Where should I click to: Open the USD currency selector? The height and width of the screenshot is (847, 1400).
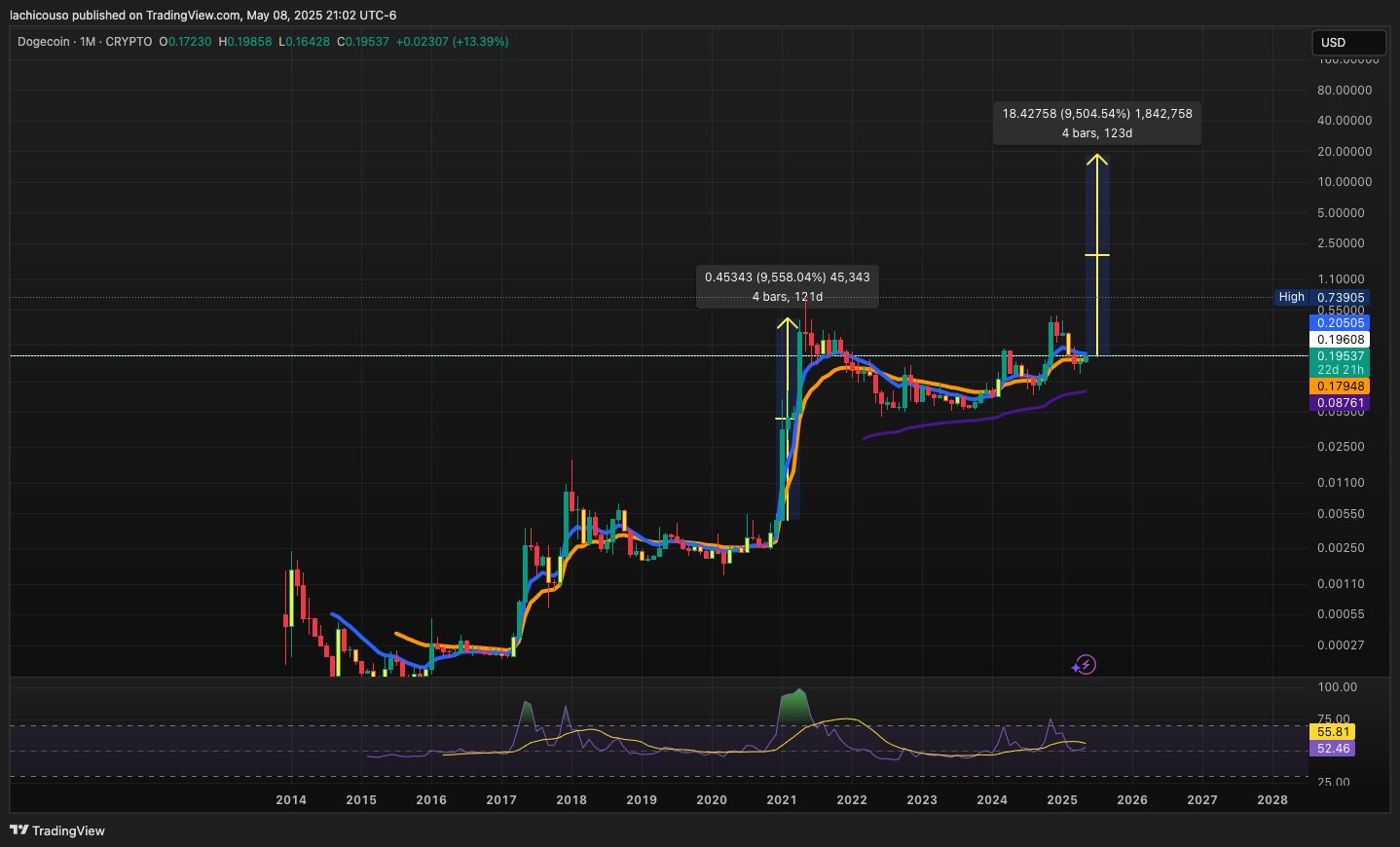pos(1348,43)
